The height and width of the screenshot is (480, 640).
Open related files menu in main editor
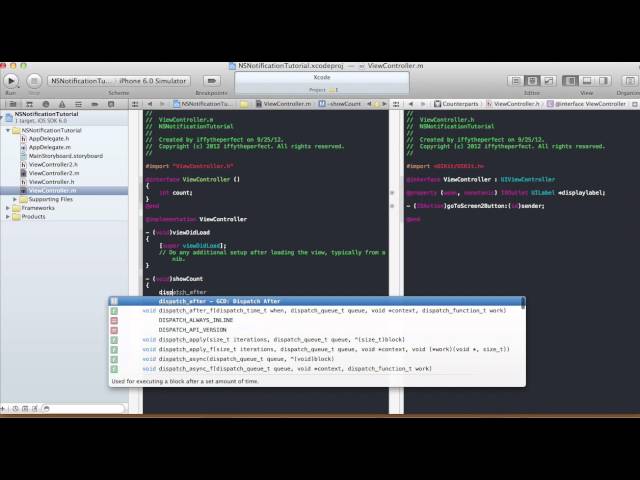(135, 104)
